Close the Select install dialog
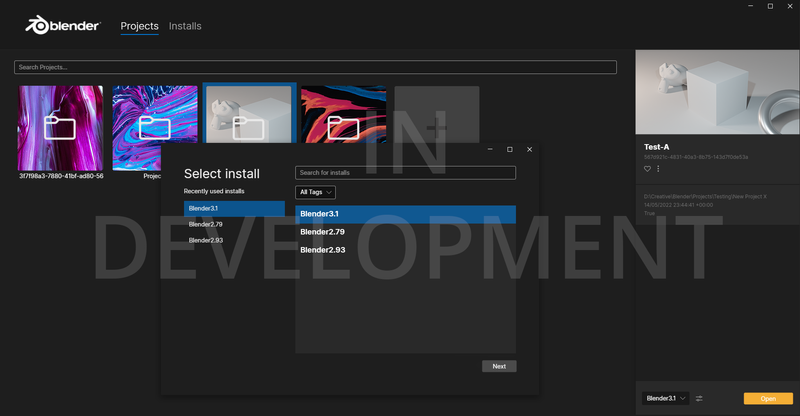Image resolution: width=800 pixels, height=416 pixels. (530, 149)
